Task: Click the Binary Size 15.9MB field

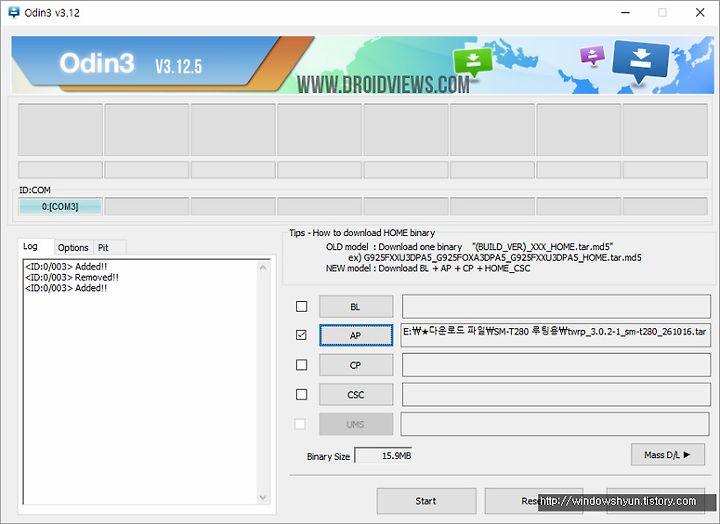Action: (384, 456)
